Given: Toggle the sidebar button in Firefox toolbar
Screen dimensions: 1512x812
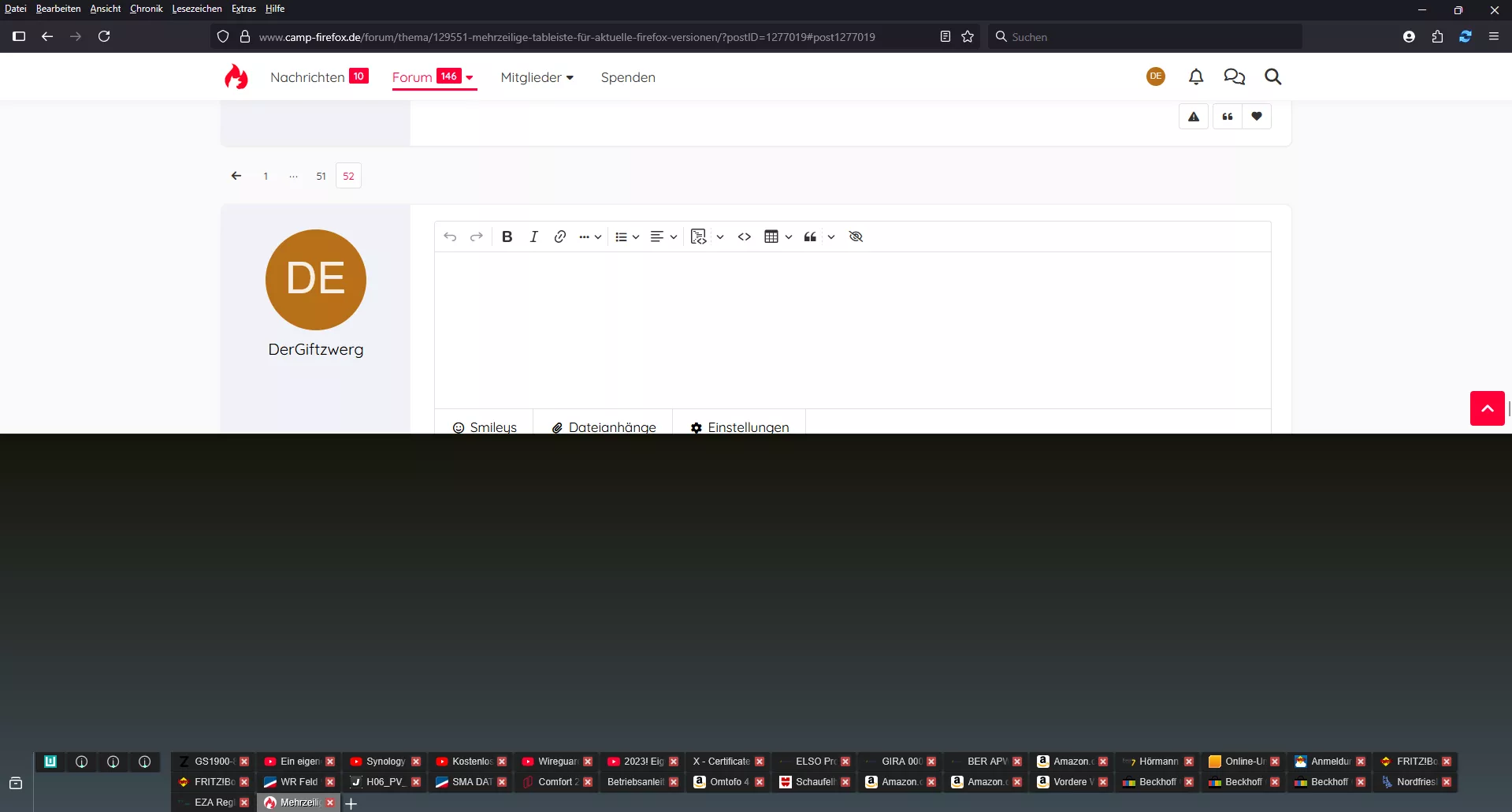Looking at the screenshot, I should 19,36.
